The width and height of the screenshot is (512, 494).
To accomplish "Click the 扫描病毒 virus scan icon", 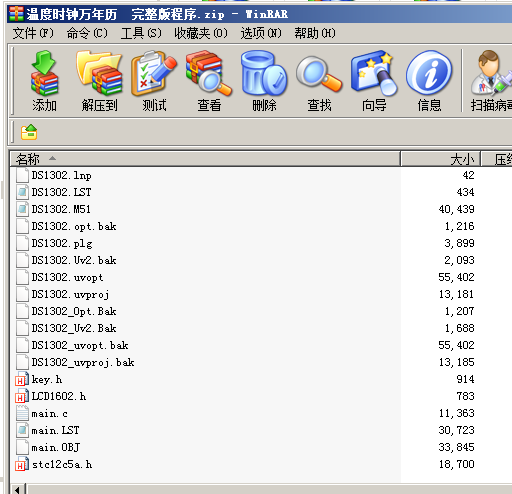I will (491, 73).
